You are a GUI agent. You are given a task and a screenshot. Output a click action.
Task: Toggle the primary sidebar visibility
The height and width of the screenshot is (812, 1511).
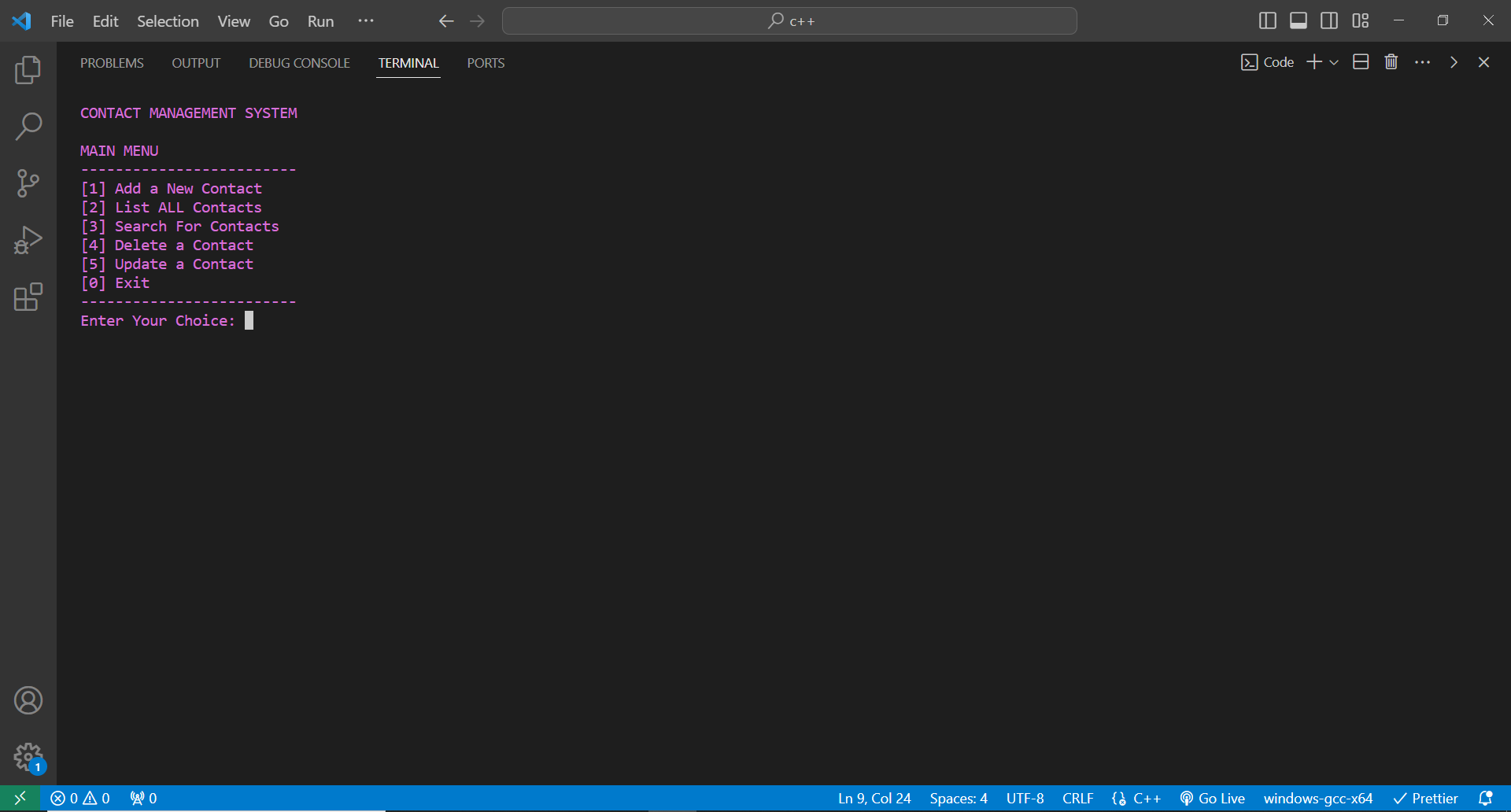[x=1267, y=20]
